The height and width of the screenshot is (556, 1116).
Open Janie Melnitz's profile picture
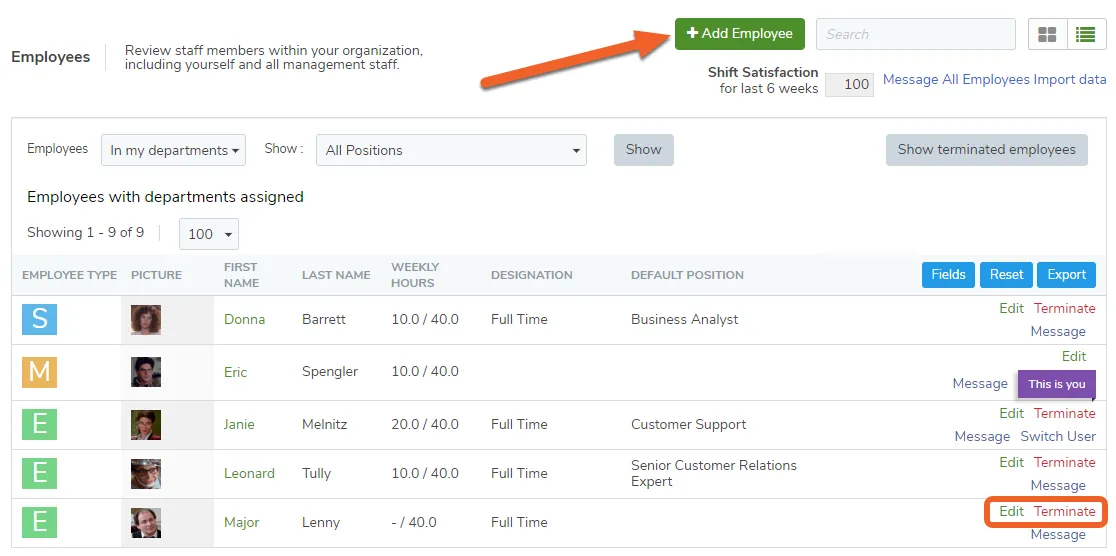point(146,424)
